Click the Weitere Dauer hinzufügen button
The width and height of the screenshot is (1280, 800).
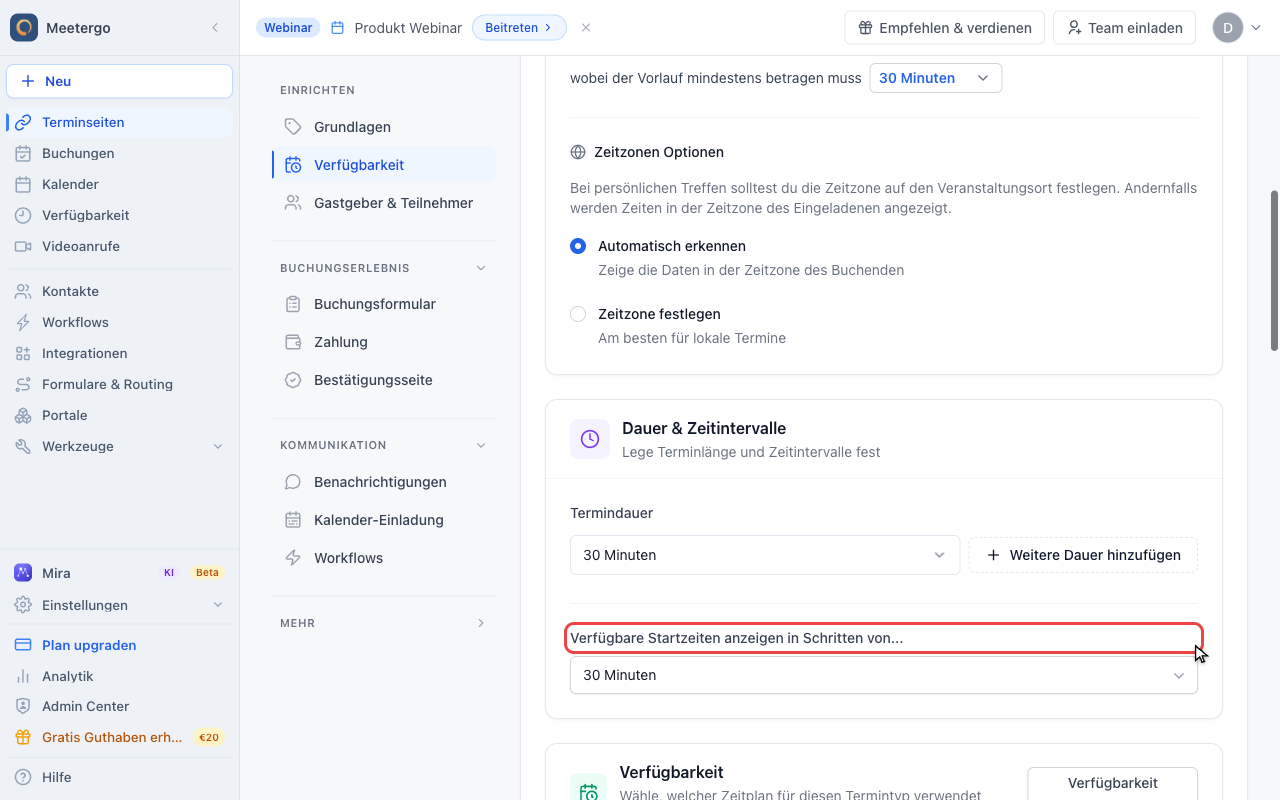tap(1083, 555)
